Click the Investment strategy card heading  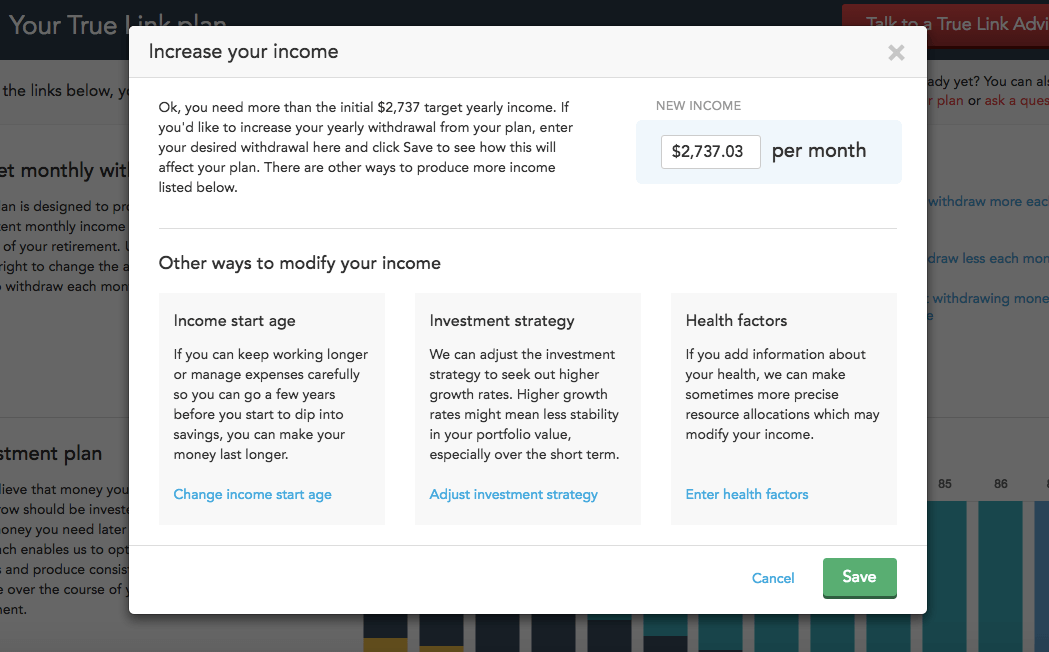point(502,321)
